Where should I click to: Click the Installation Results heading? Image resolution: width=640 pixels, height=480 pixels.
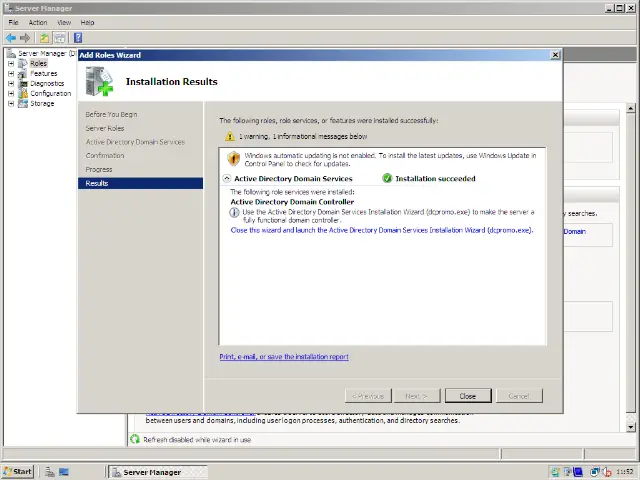[171, 82]
